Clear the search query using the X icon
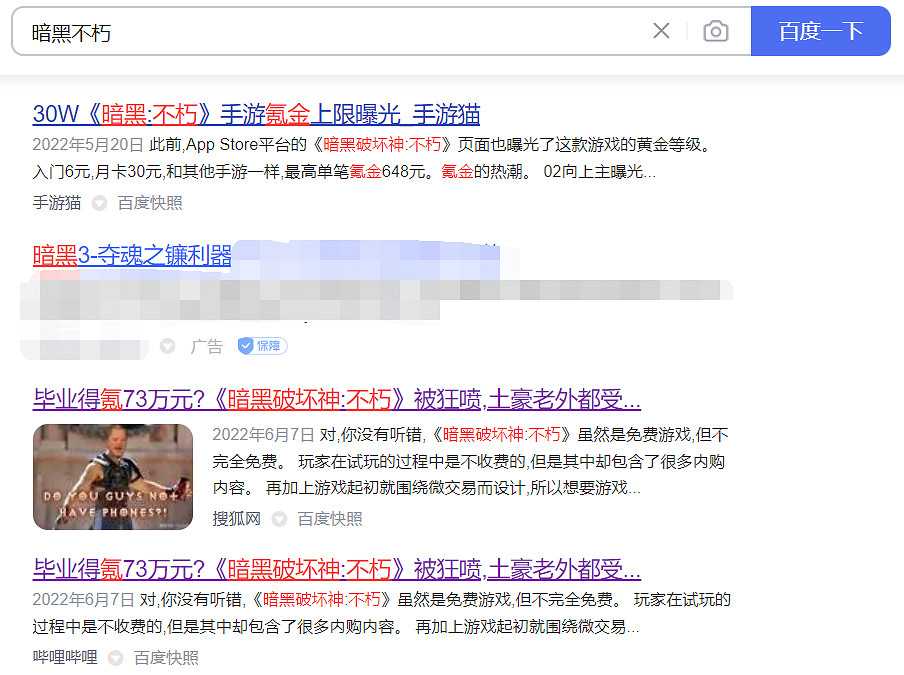Viewport: 904px width, 675px height. click(661, 31)
